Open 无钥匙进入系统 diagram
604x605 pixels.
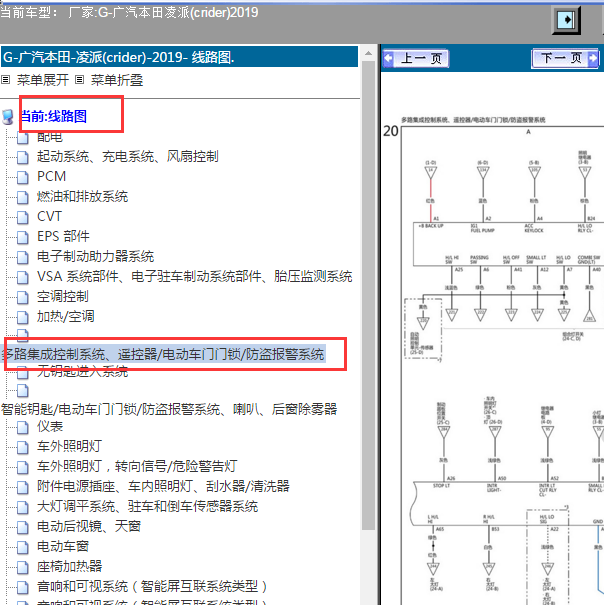(82, 372)
